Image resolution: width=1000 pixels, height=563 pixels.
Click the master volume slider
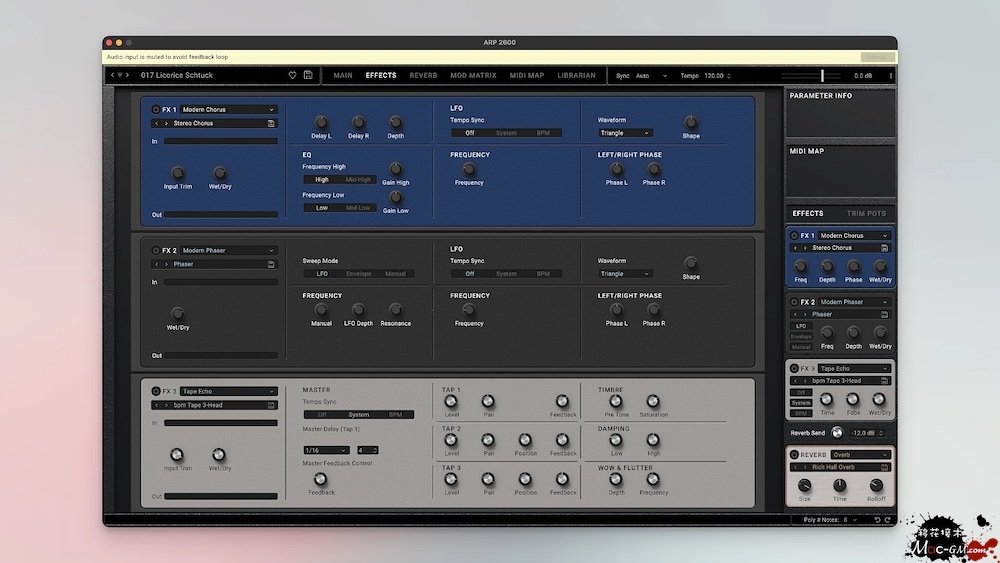pos(813,76)
